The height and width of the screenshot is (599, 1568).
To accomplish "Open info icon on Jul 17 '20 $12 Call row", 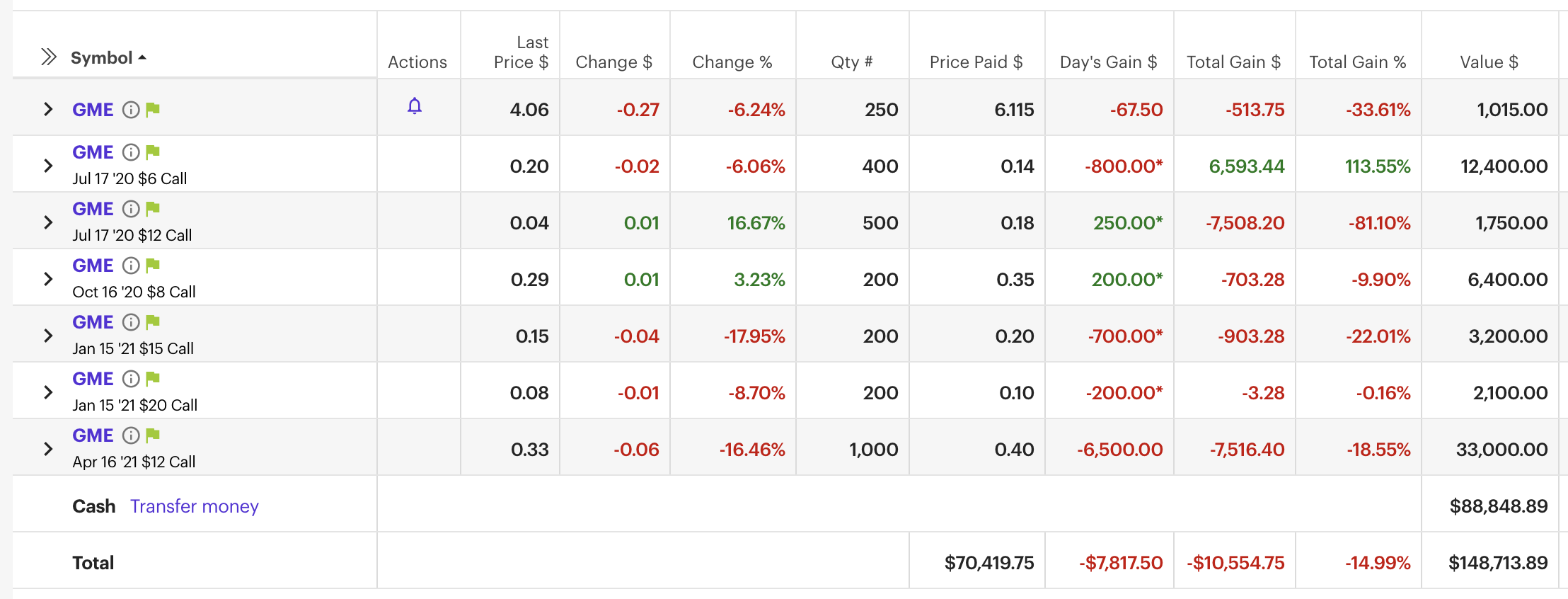I will 131,209.
